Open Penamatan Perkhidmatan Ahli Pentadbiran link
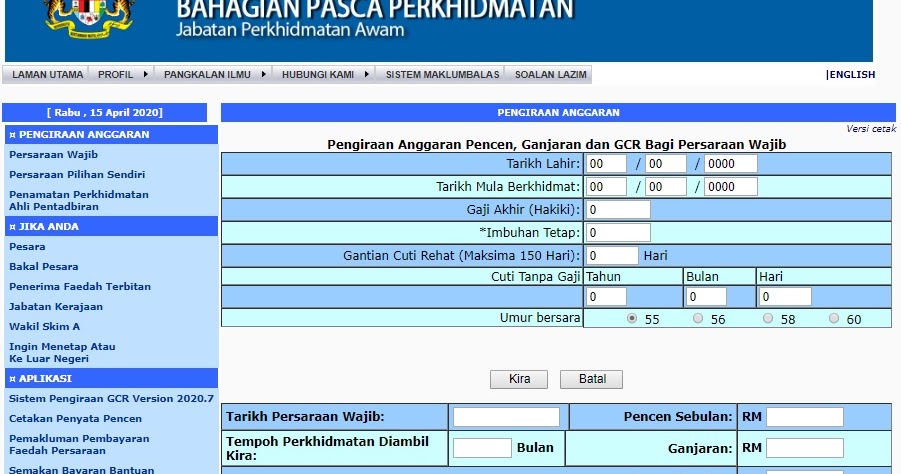The width and height of the screenshot is (901, 474). pyautogui.click(x=79, y=201)
